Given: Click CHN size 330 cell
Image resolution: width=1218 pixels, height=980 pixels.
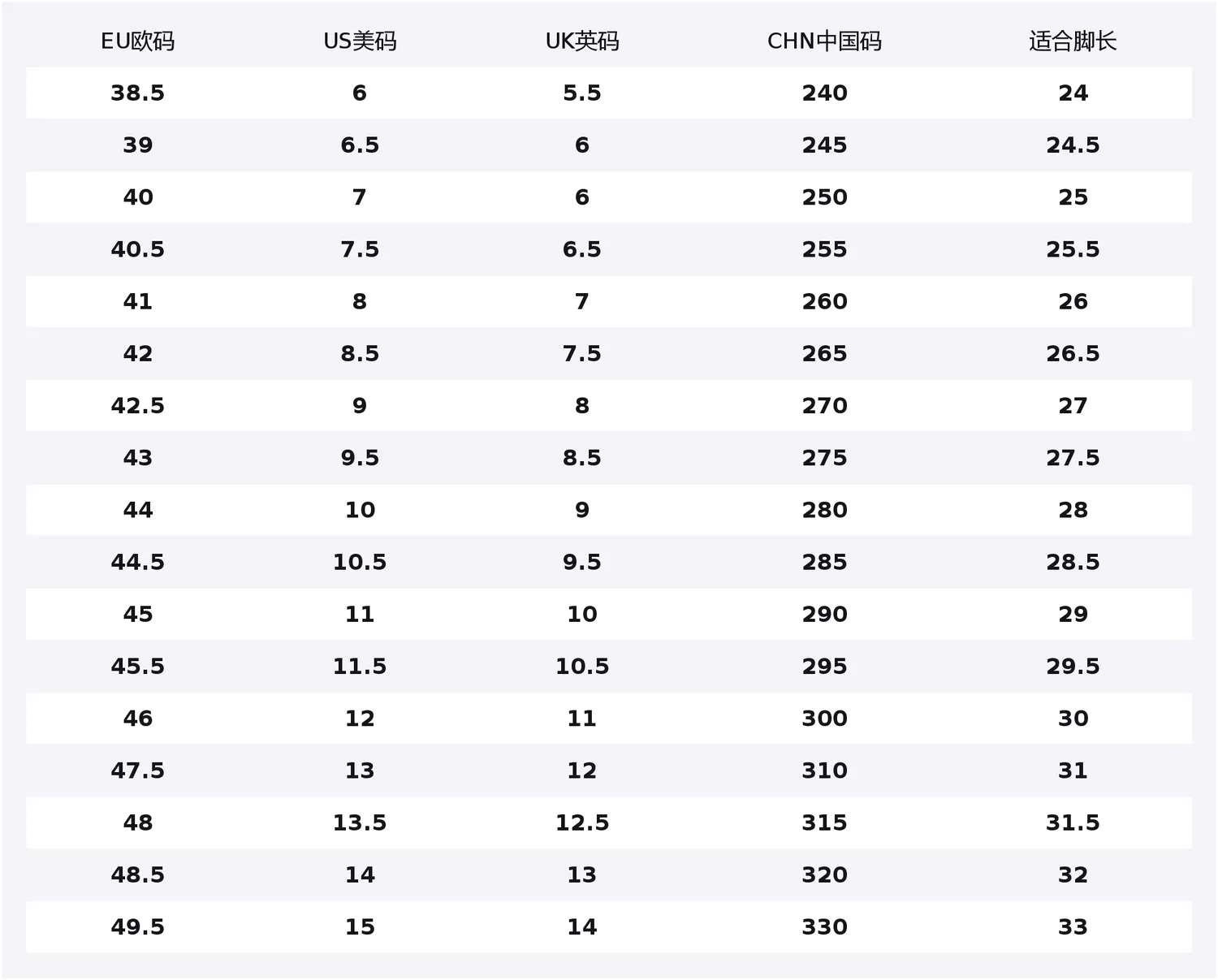Looking at the screenshot, I should 824,927.
